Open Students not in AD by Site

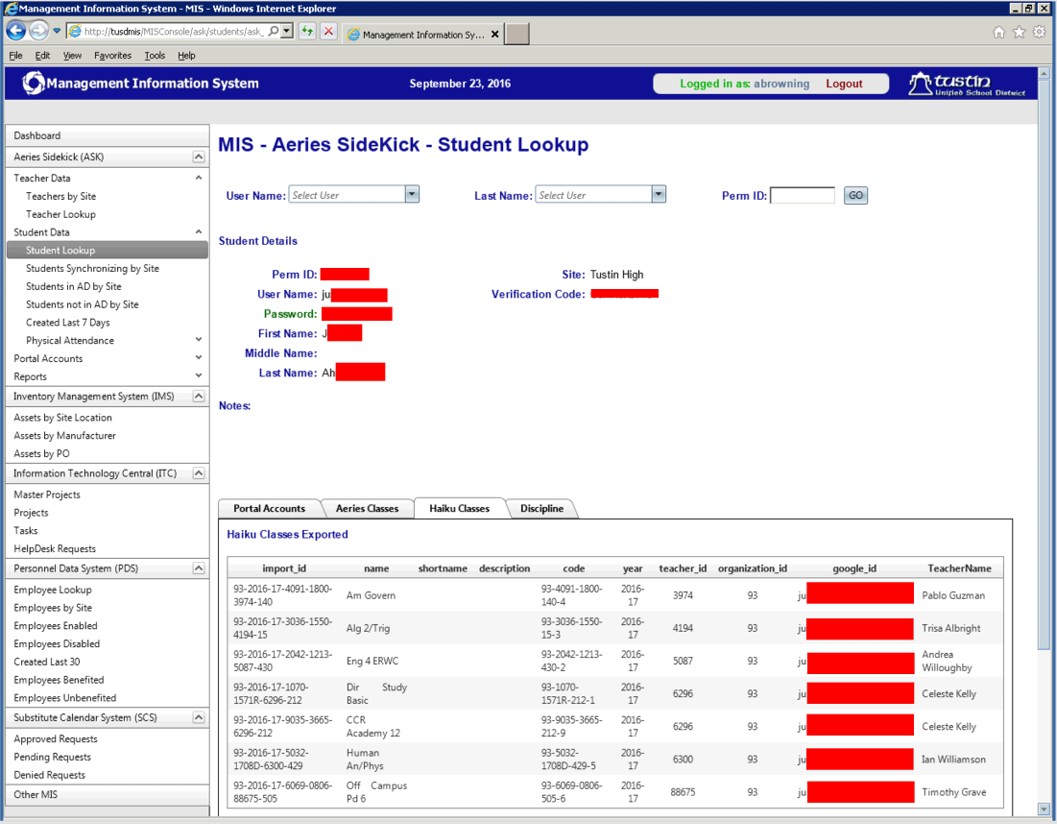tap(82, 305)
